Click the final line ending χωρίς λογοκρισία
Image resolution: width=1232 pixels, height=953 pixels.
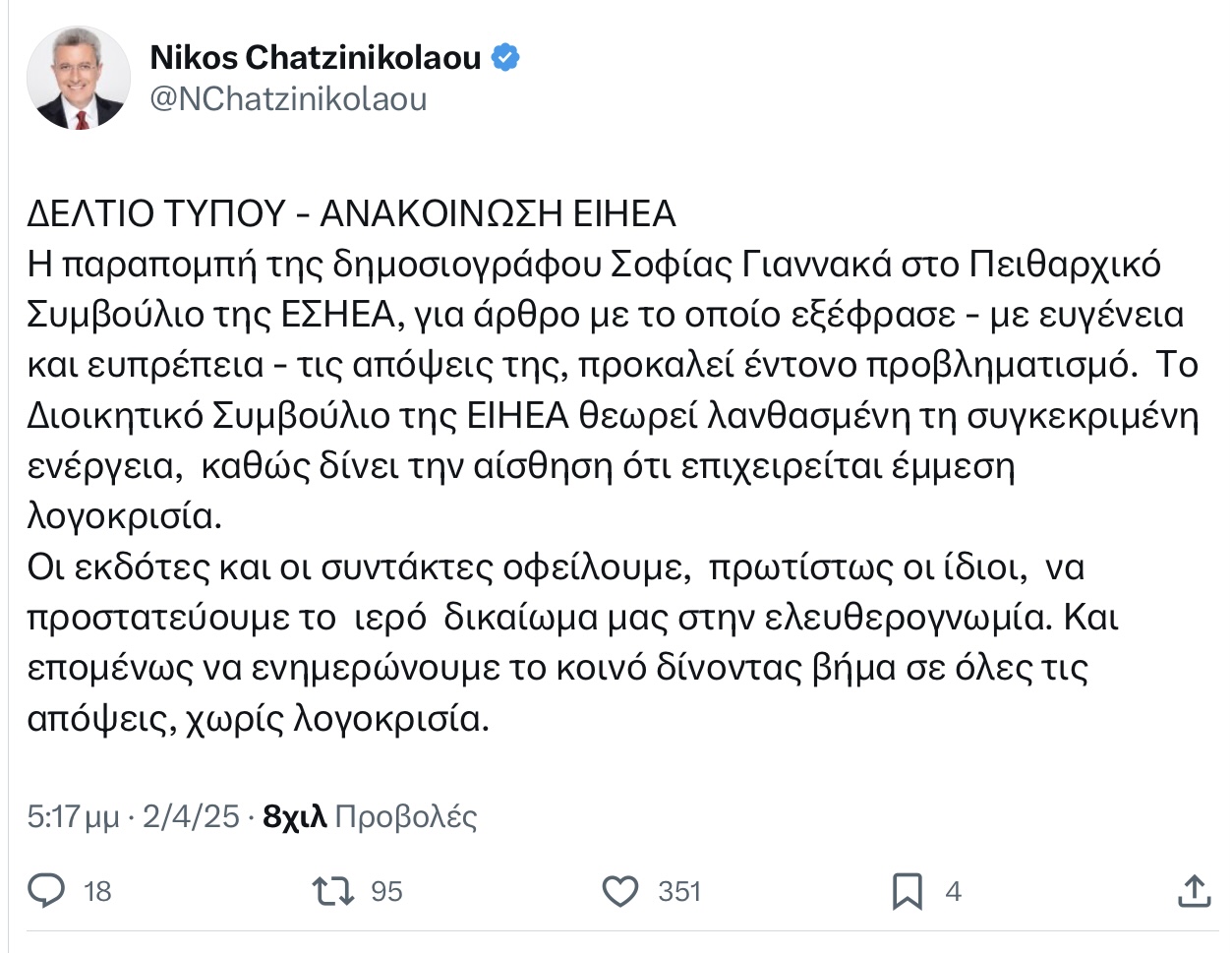[x=258, y=720]
